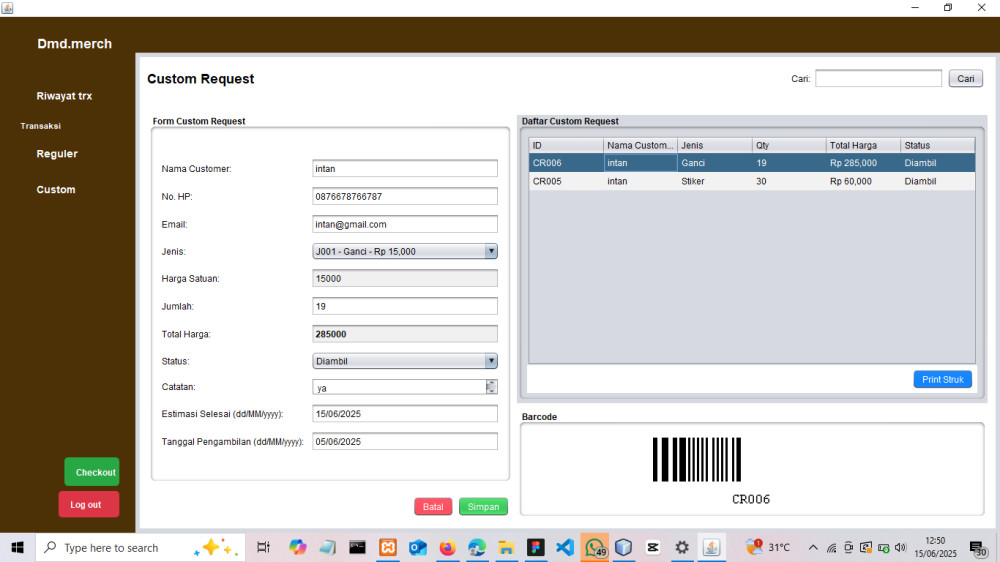Click the No. HP field
1000x562 pixels.
(x=405, y=196)
